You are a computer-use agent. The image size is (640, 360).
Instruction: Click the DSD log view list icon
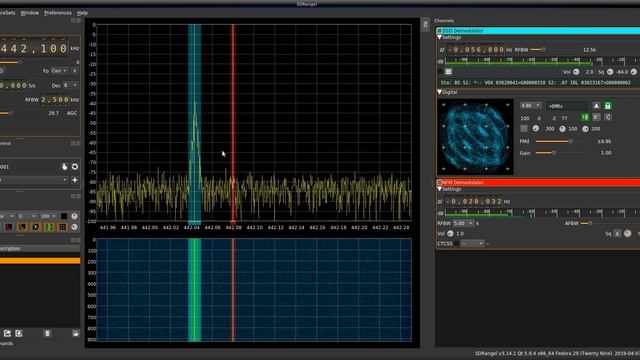coord(448,72)
